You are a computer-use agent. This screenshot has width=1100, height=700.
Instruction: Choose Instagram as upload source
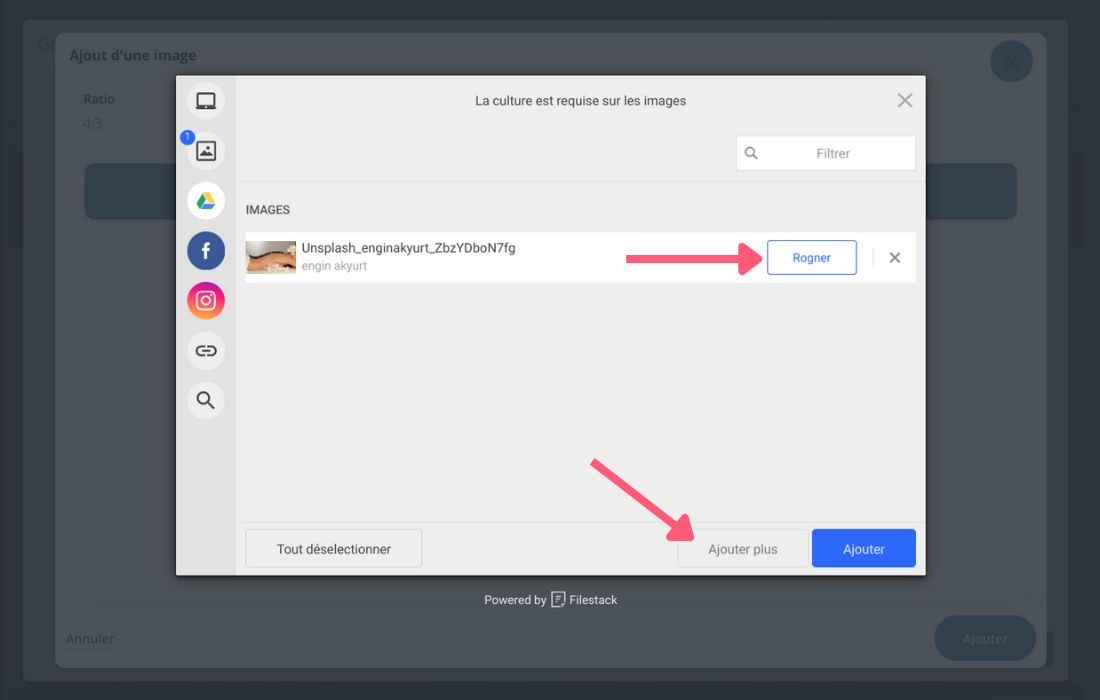point(206,300)
